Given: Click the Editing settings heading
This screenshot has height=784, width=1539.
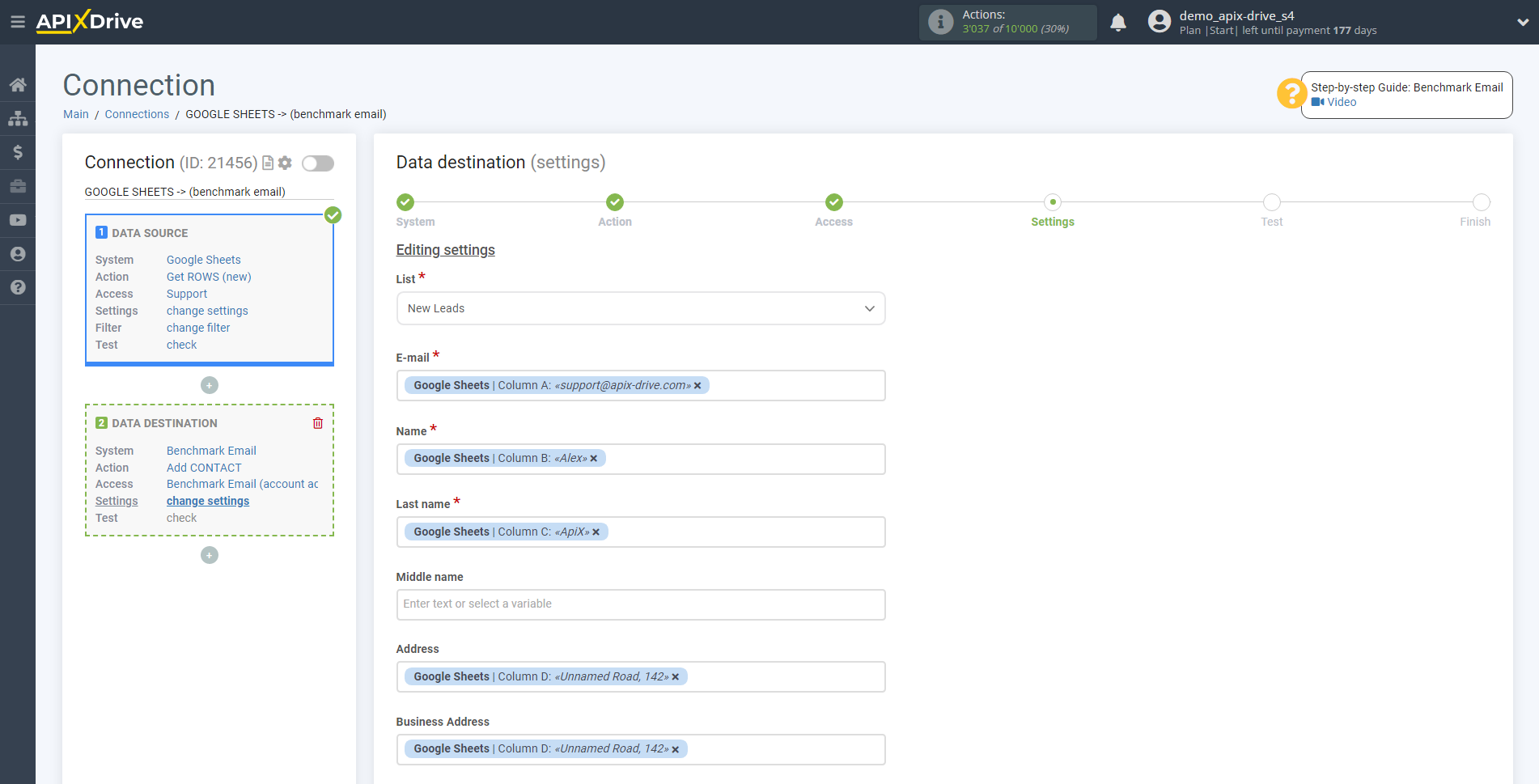Looking at the screenshot, I should click(x=445, y=250).
